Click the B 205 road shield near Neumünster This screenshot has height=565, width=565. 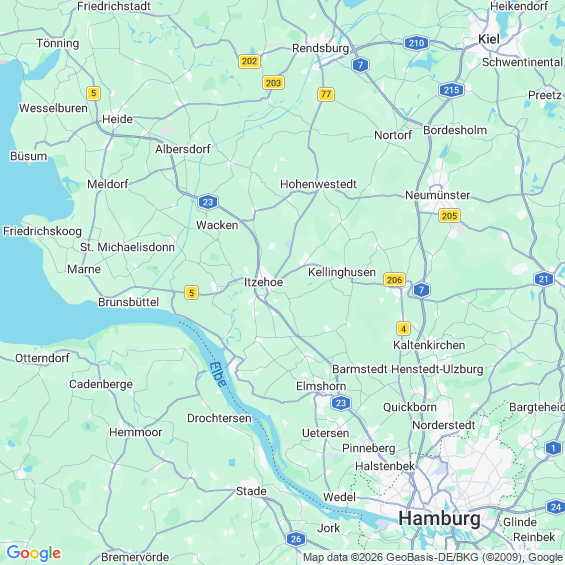(x=449, y=216)
